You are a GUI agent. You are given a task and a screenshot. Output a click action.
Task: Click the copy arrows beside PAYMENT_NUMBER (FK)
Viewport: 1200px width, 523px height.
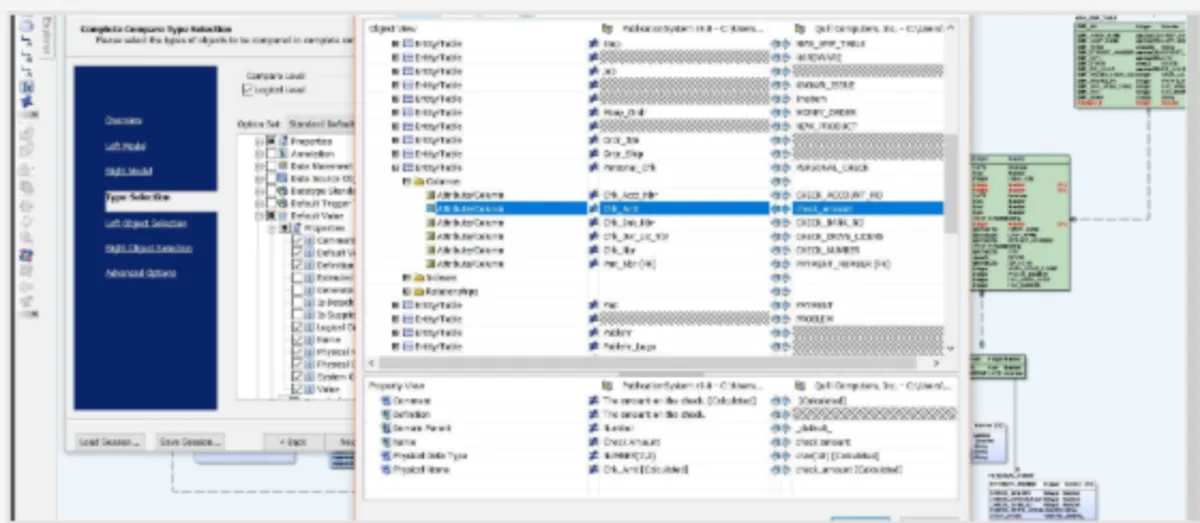pyautogui.click(x=781, y=264)
